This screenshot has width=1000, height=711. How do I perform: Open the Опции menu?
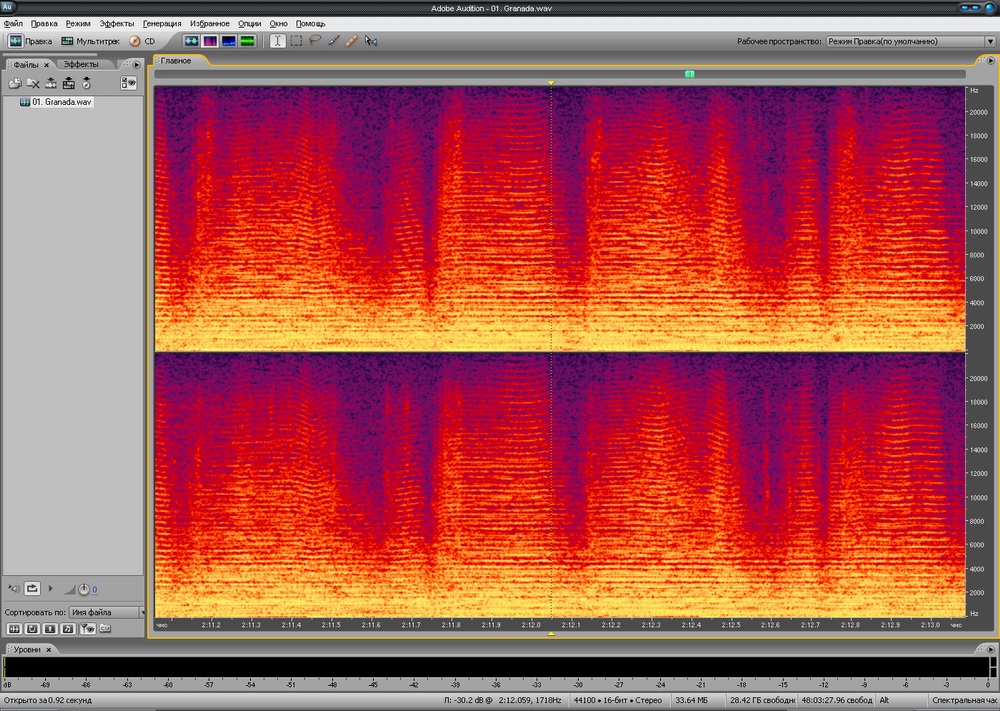pos(249,24)
